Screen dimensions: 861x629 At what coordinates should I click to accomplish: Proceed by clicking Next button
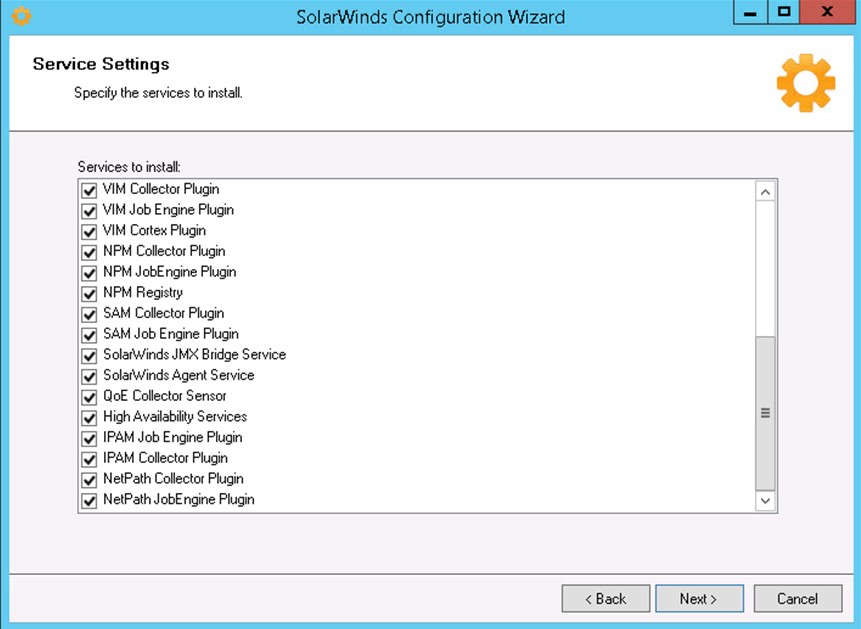coord(699,599)
